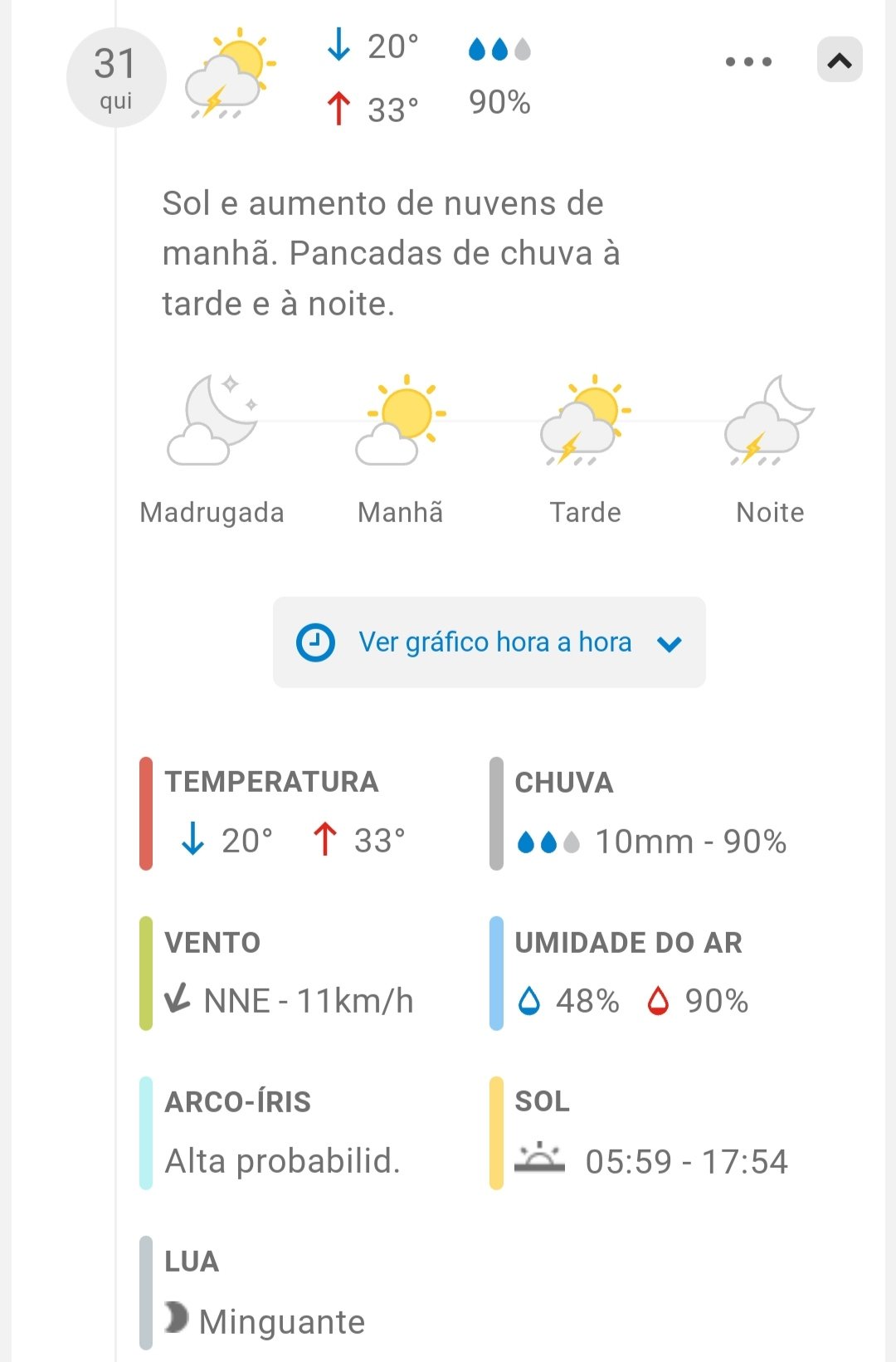Tap the red TEMPERATURA color bar
The width and height of the screenshot is (896, 1362).
[146, 813]
